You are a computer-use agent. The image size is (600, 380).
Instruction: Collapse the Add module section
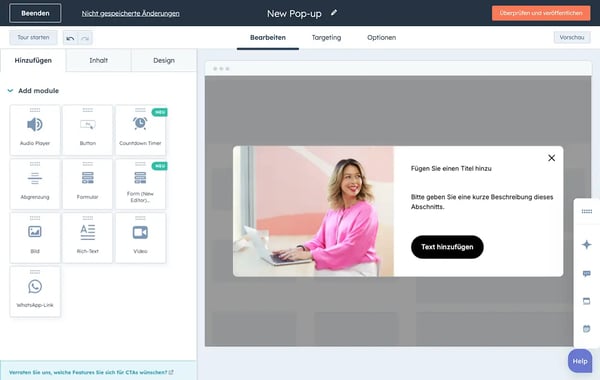tap(10, 91)
